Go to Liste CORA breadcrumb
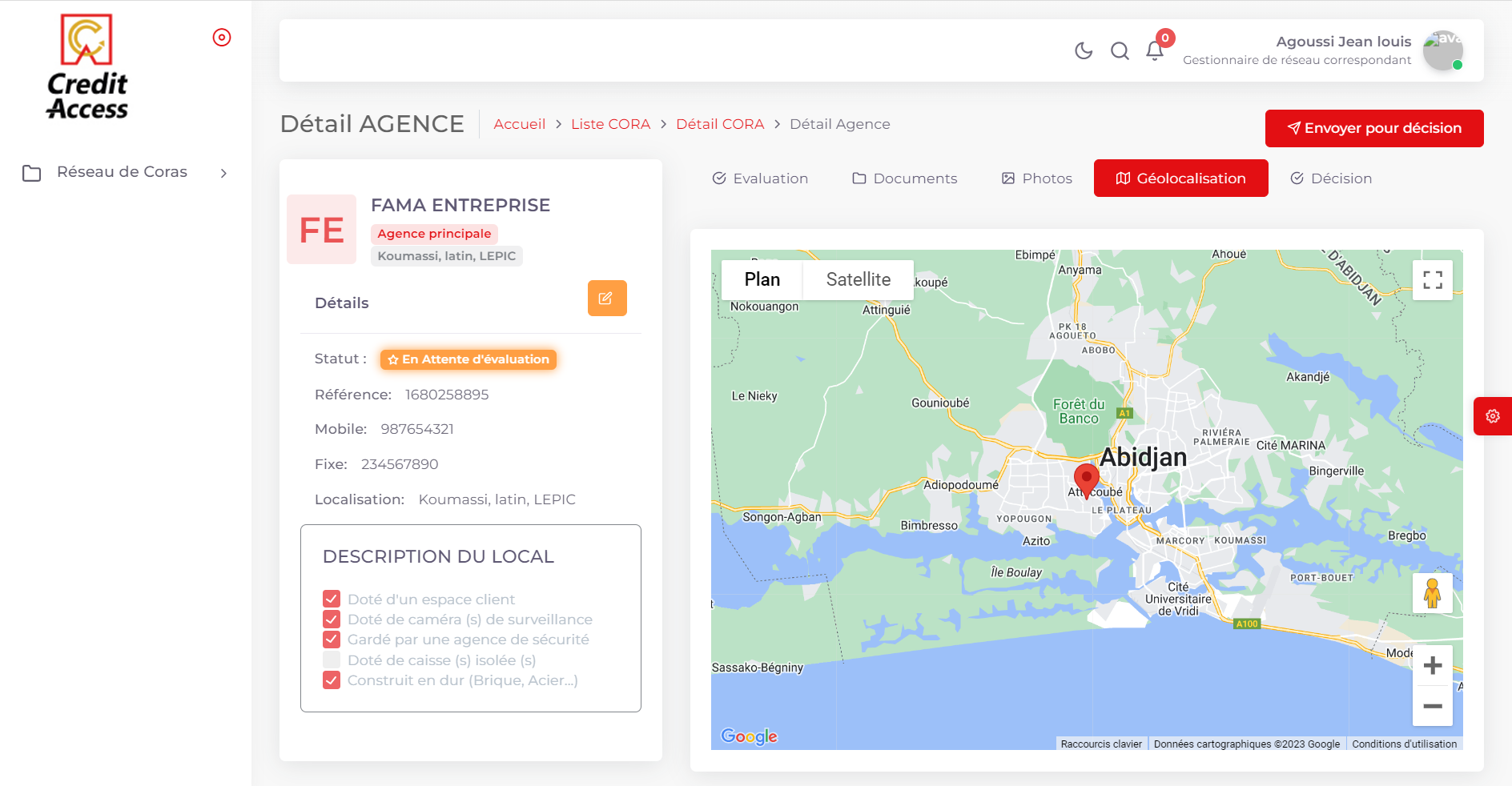The width and height of the screenshot is (1512, 786). pos(610,124)
